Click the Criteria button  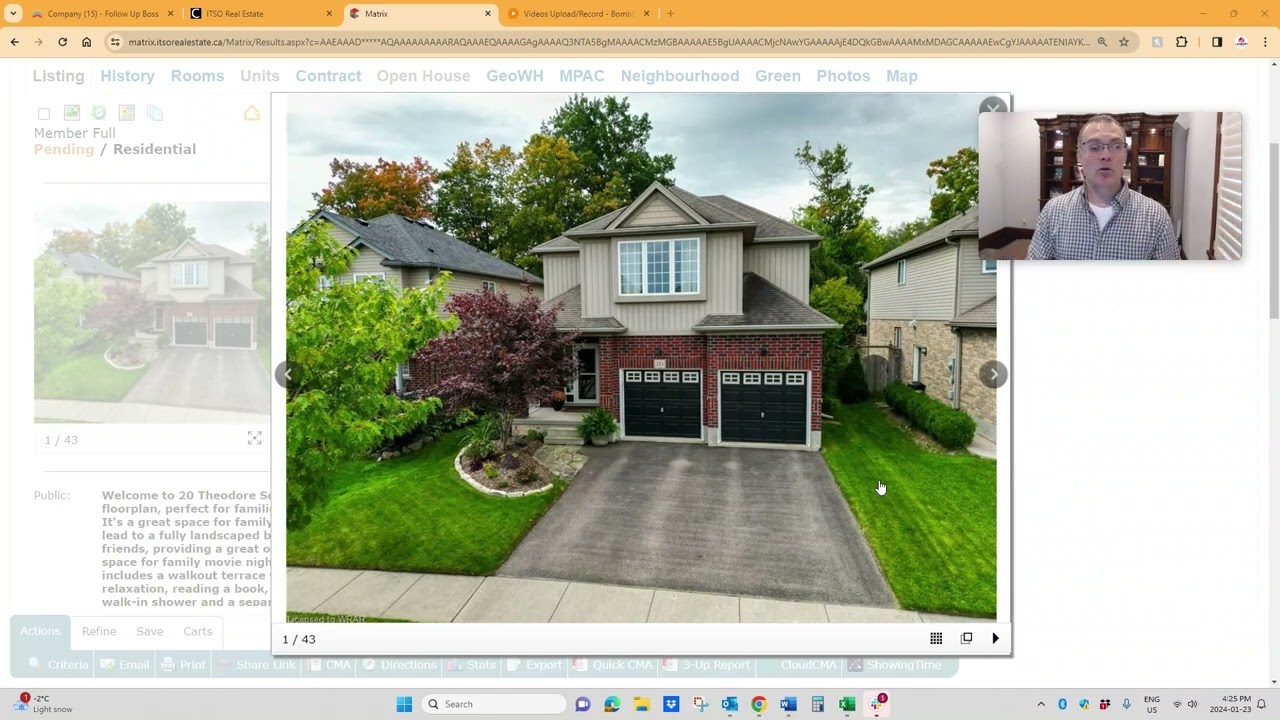(59, 665)
